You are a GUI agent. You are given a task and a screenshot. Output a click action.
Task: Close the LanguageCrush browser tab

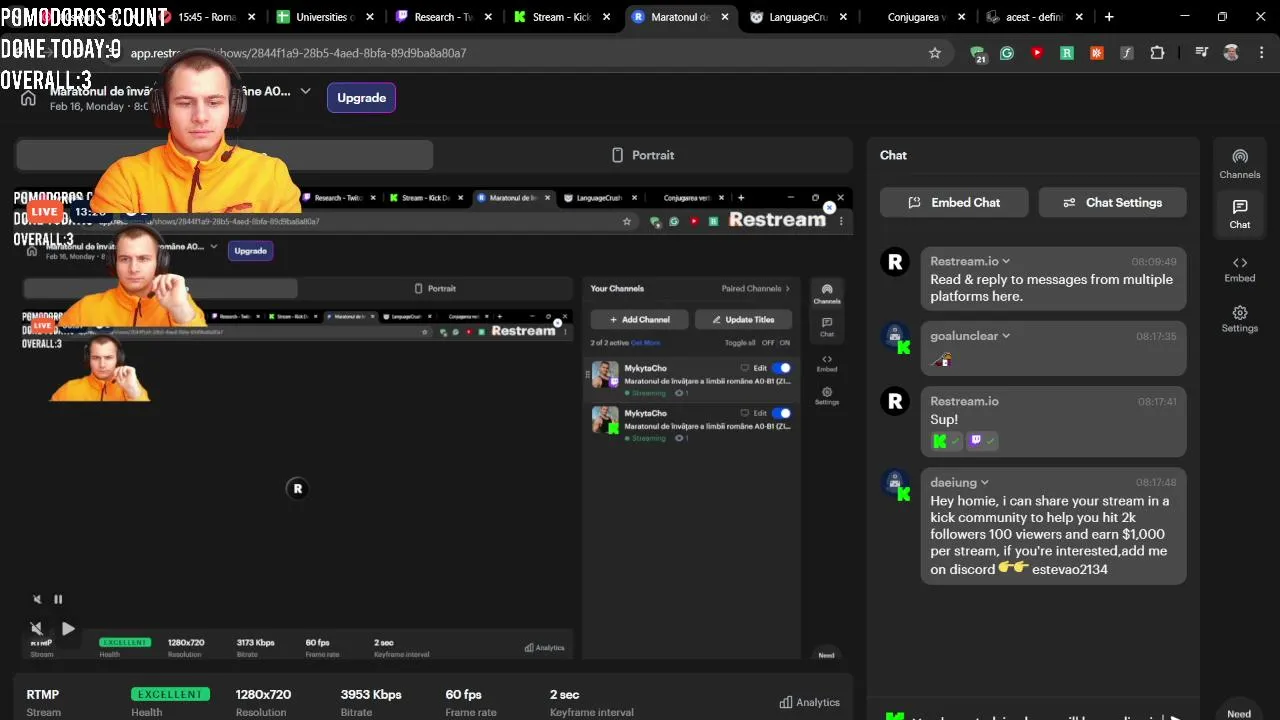844,17
